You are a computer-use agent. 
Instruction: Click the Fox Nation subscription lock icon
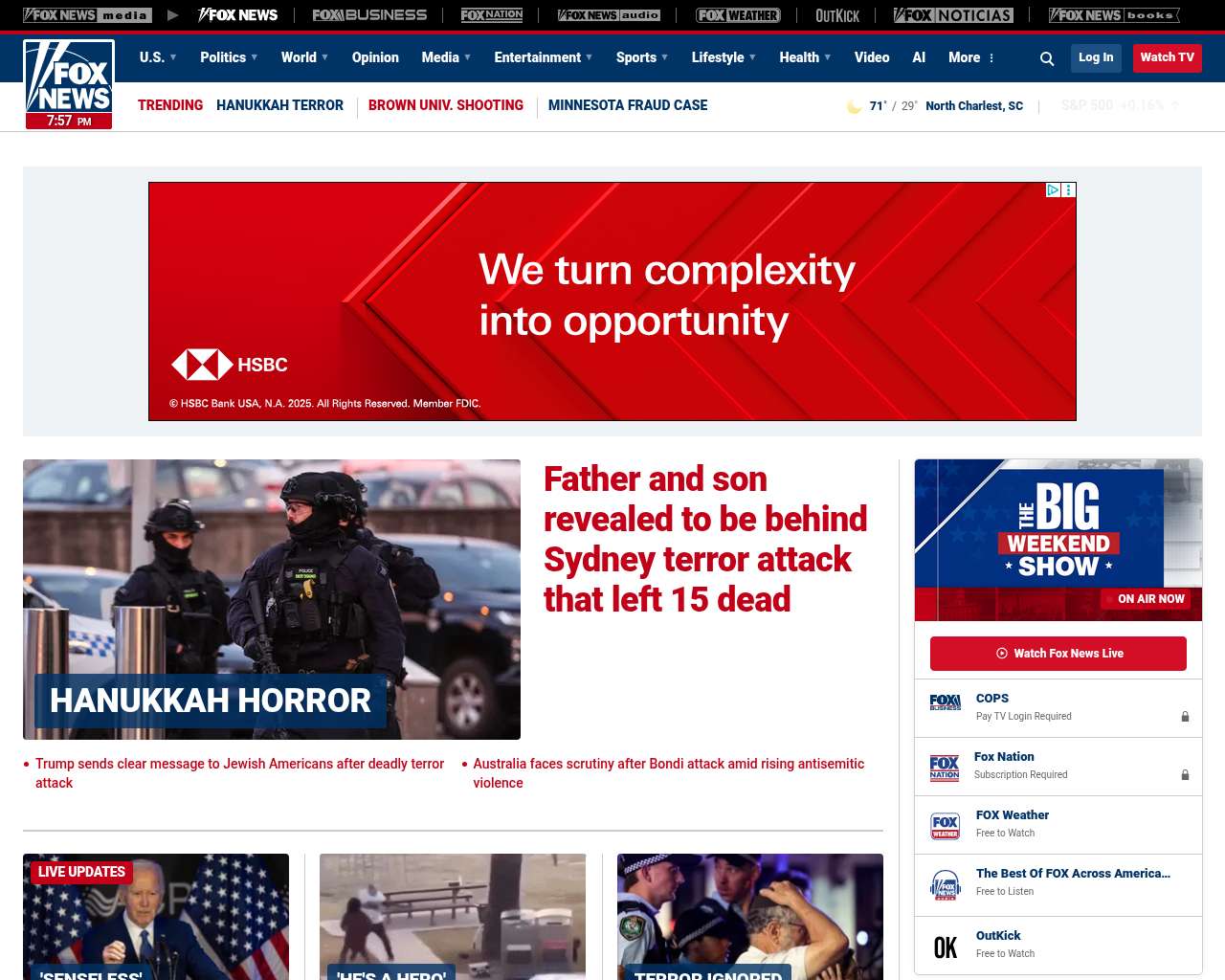[x=1185, y=775]
